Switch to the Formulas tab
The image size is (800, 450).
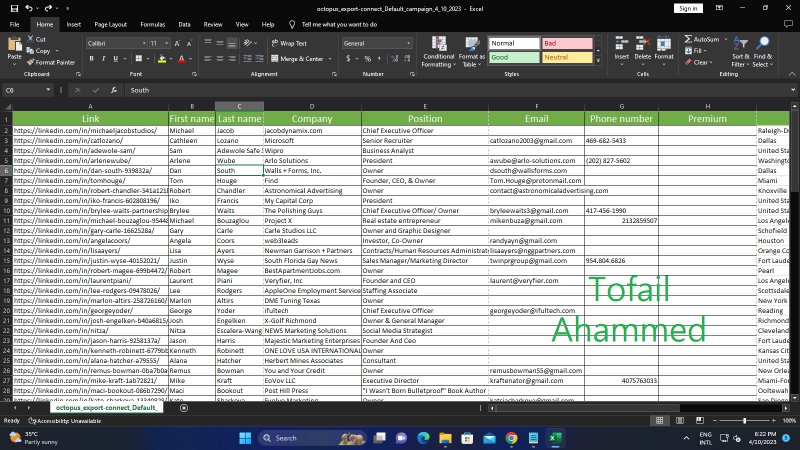153,24
